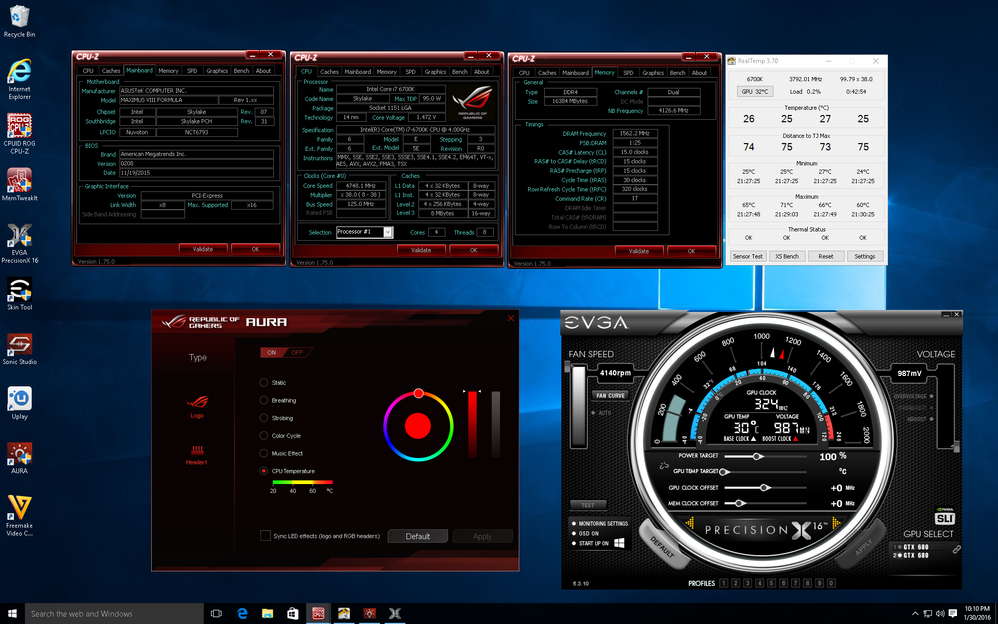
Task: Switch to EVGA PrecisionX on the taskbar
Action: pyautogui.click(x=395, y=614)
